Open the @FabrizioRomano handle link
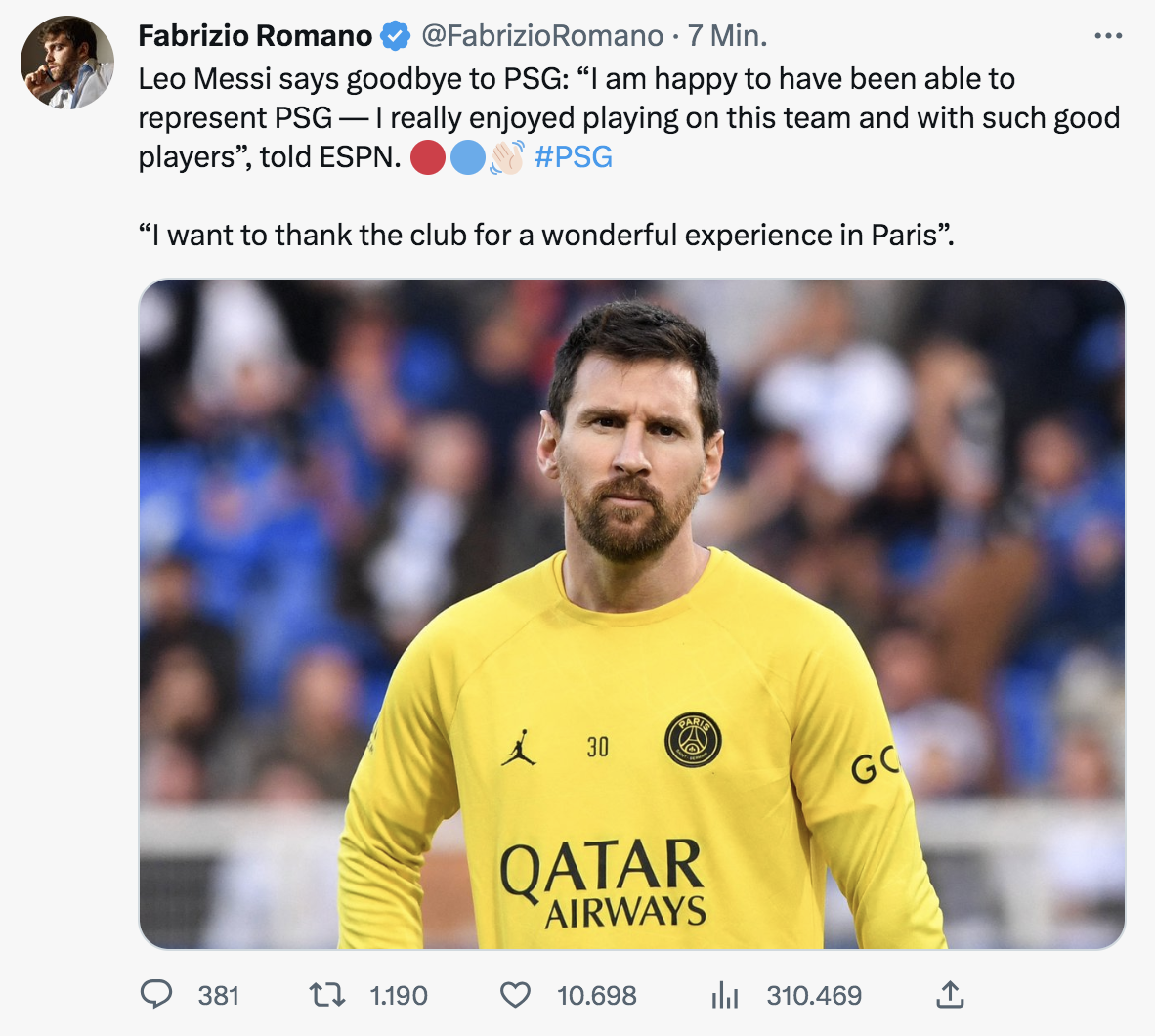The width and height of the screenshot is (1155, 1036). 542,36
